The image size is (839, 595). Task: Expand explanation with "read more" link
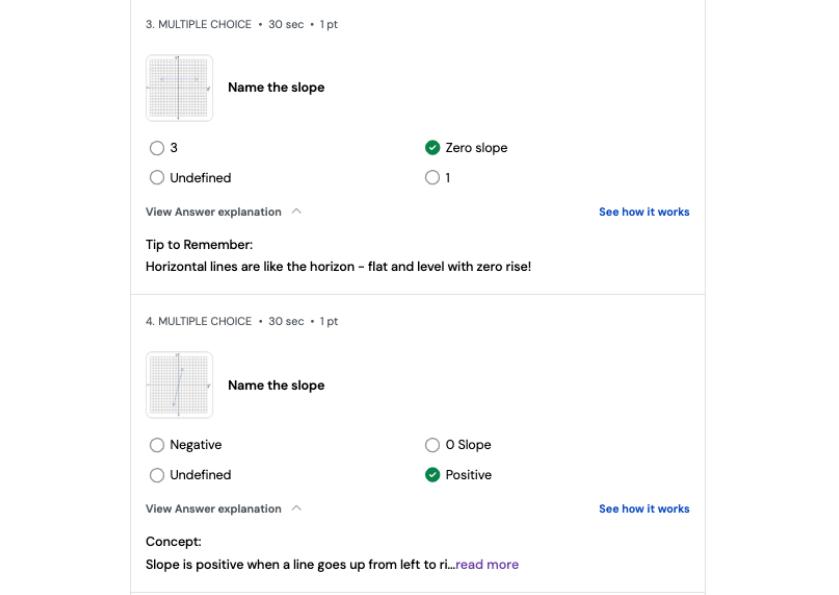[x=486, y=564]
